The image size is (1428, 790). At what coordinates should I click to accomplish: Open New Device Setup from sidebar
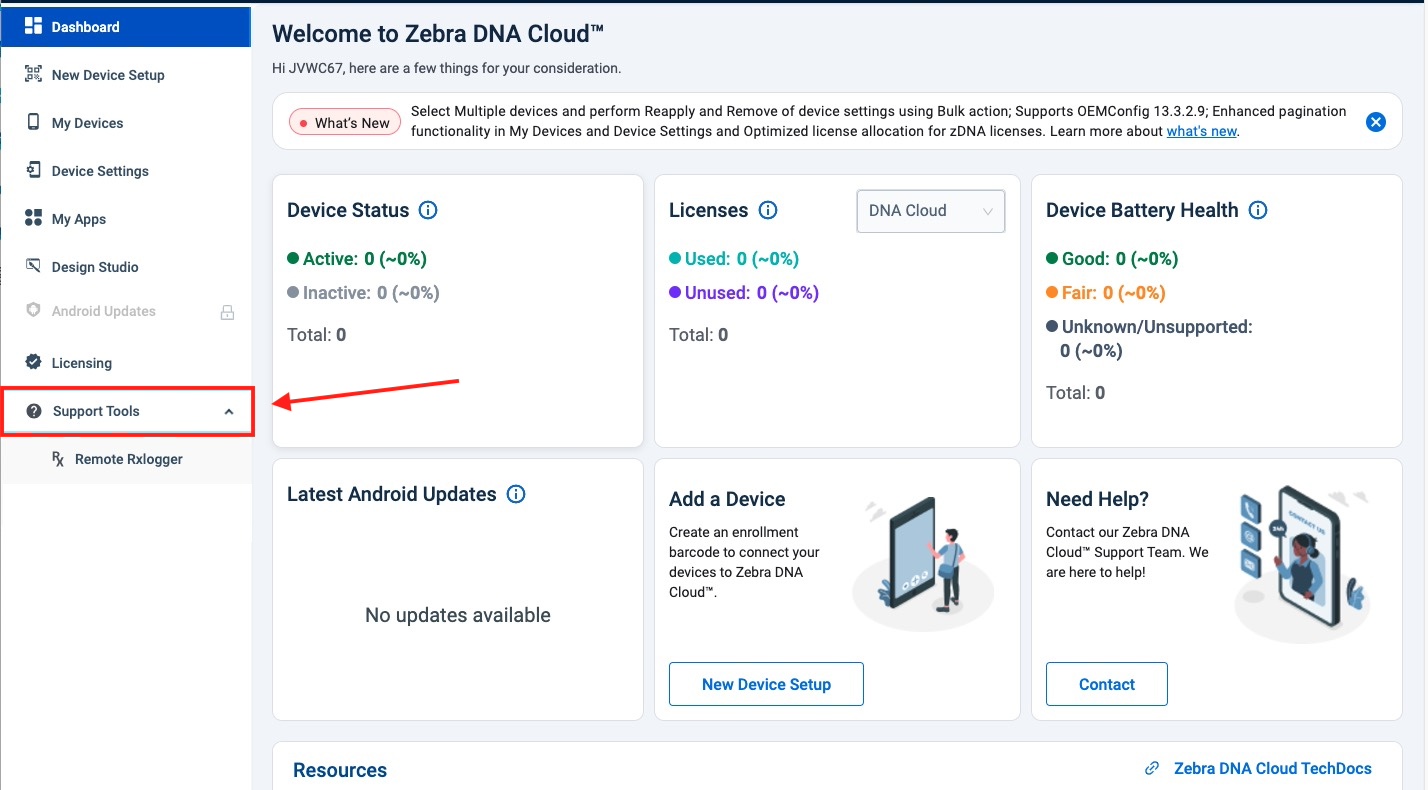click(108, 75)
